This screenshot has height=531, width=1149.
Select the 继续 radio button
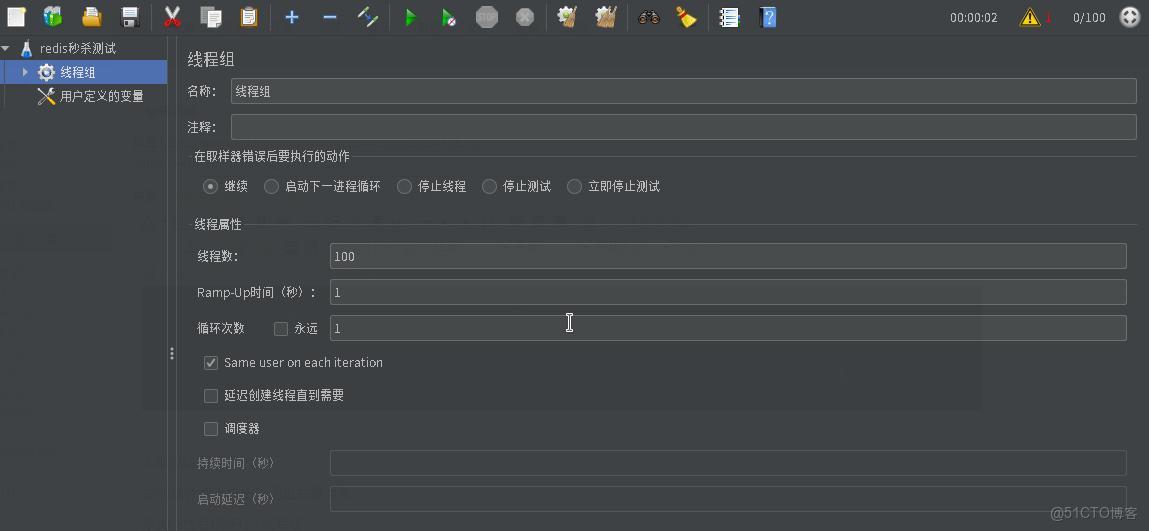pyautogui.click(x=210, y=186)
